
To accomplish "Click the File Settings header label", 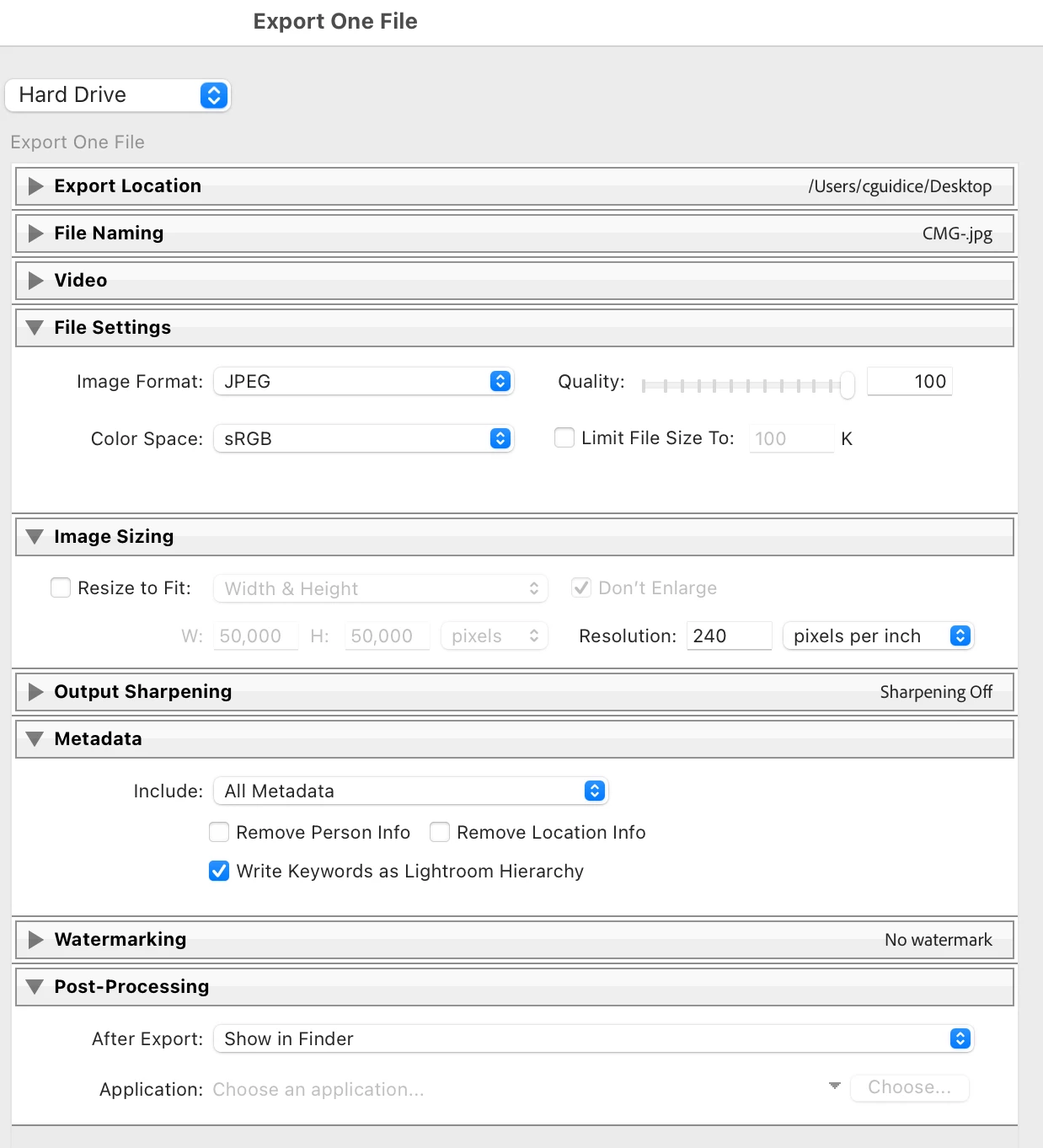I will pyautogui.click(x=113, y=328).
